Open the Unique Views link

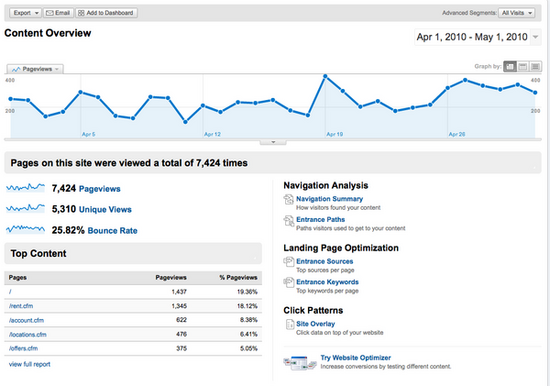(x=105, y=209)
